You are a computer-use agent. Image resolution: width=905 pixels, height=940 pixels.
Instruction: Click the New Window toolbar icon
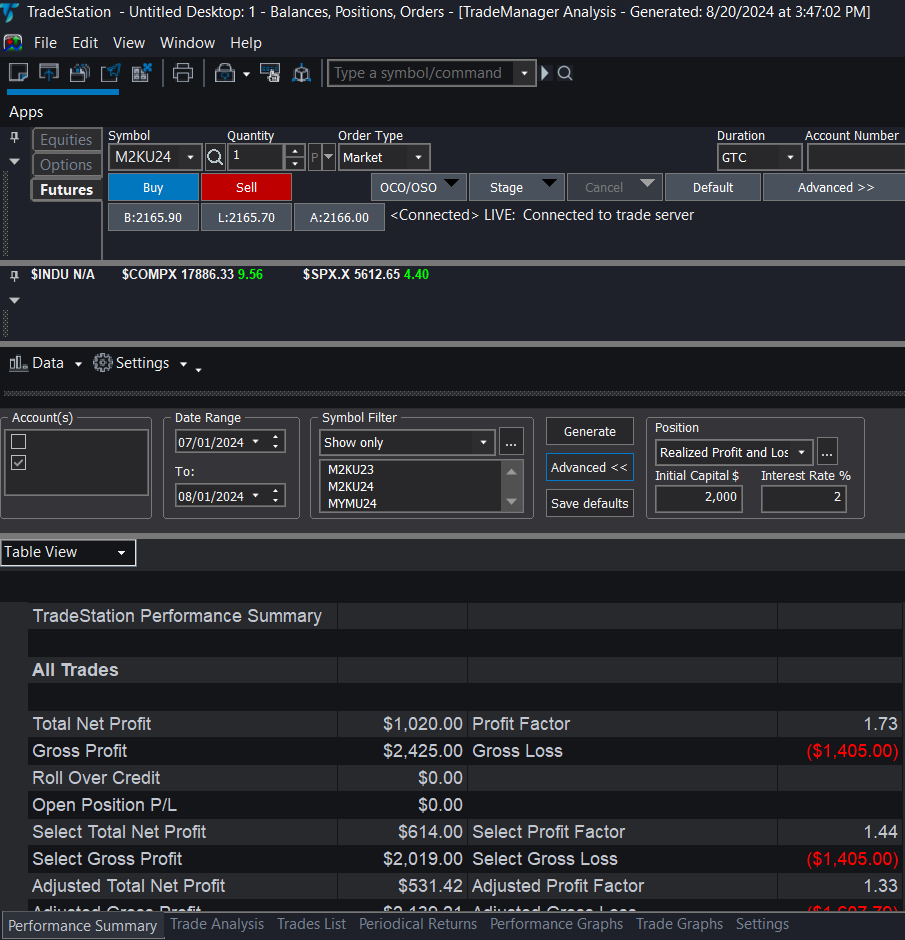click(x=19, y=73)
